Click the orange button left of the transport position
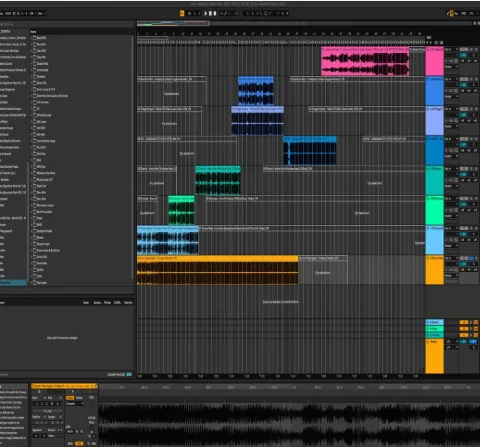The height and width of the screenshot is (447, 480). (182, 13)
